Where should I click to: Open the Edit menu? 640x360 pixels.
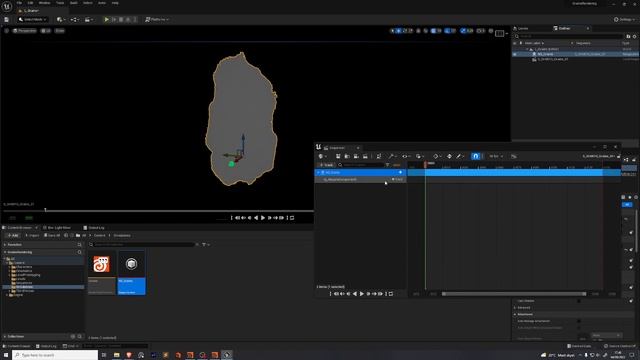click(30, 3)
